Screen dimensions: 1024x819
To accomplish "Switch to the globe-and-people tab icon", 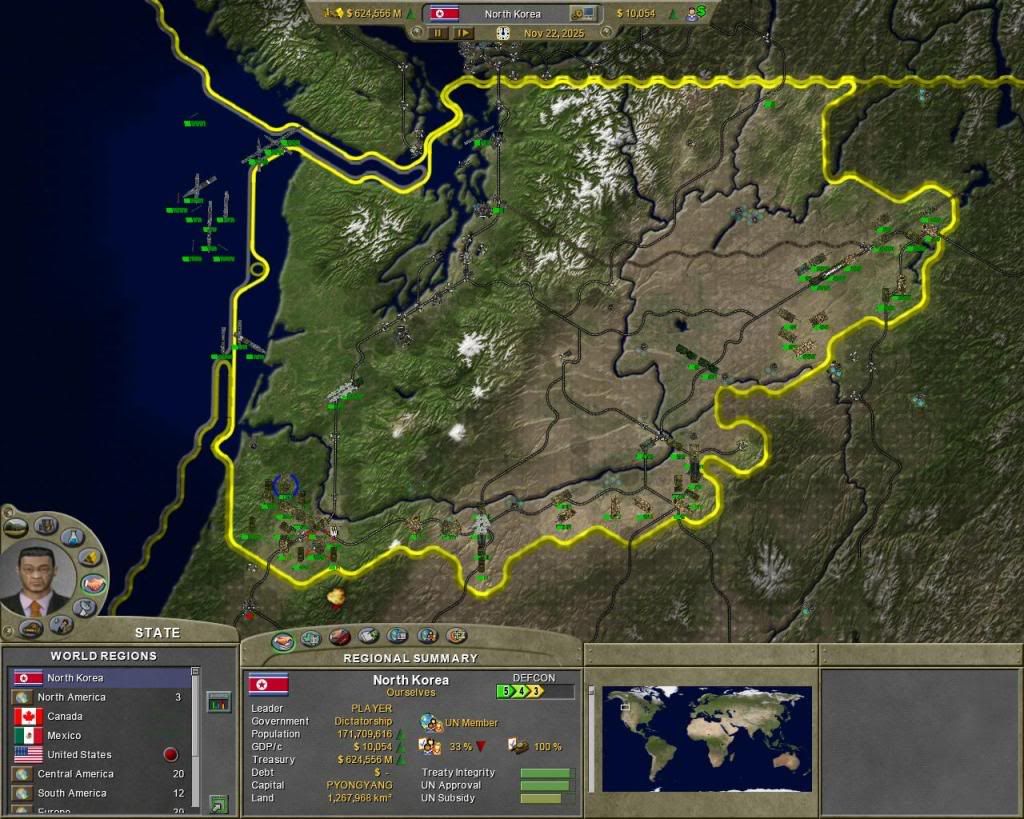I will click(427, 635).
